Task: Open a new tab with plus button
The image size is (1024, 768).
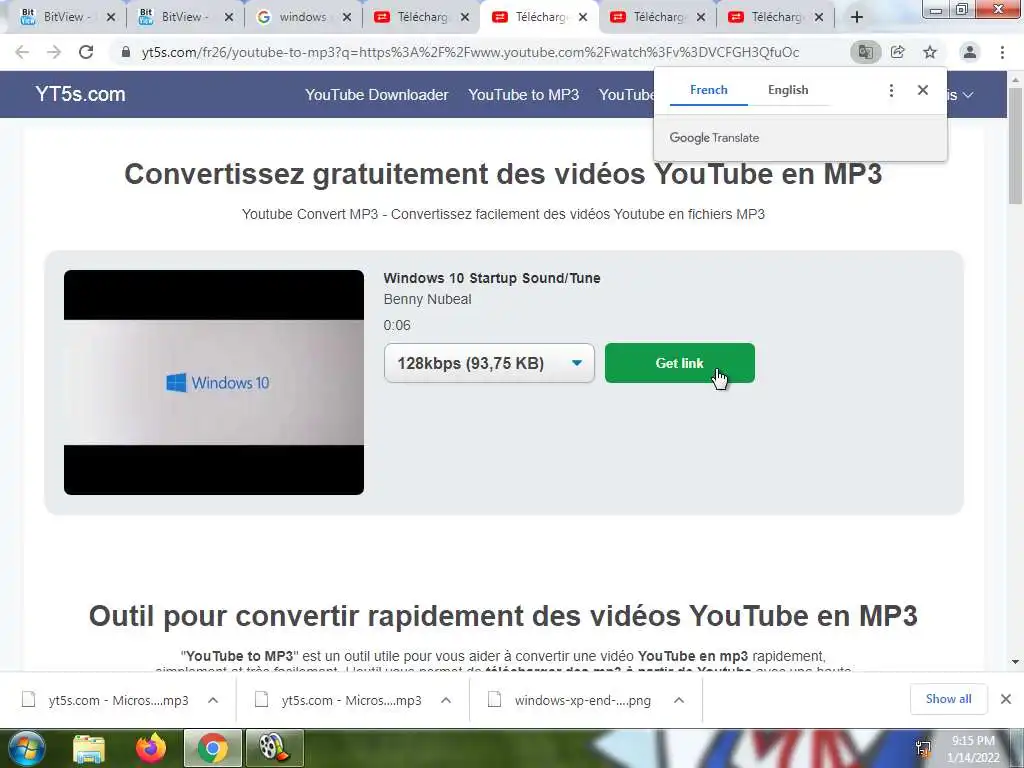Action: [x=857, y=18]
